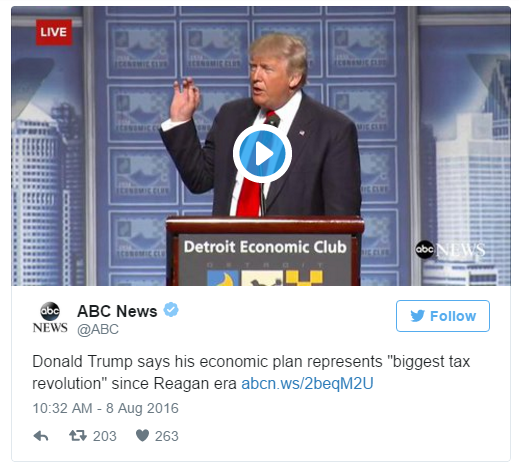The width and height of the screenshot is (519, 470).
Task: Open the ABC News display name
Action: (x=117, y=311)
